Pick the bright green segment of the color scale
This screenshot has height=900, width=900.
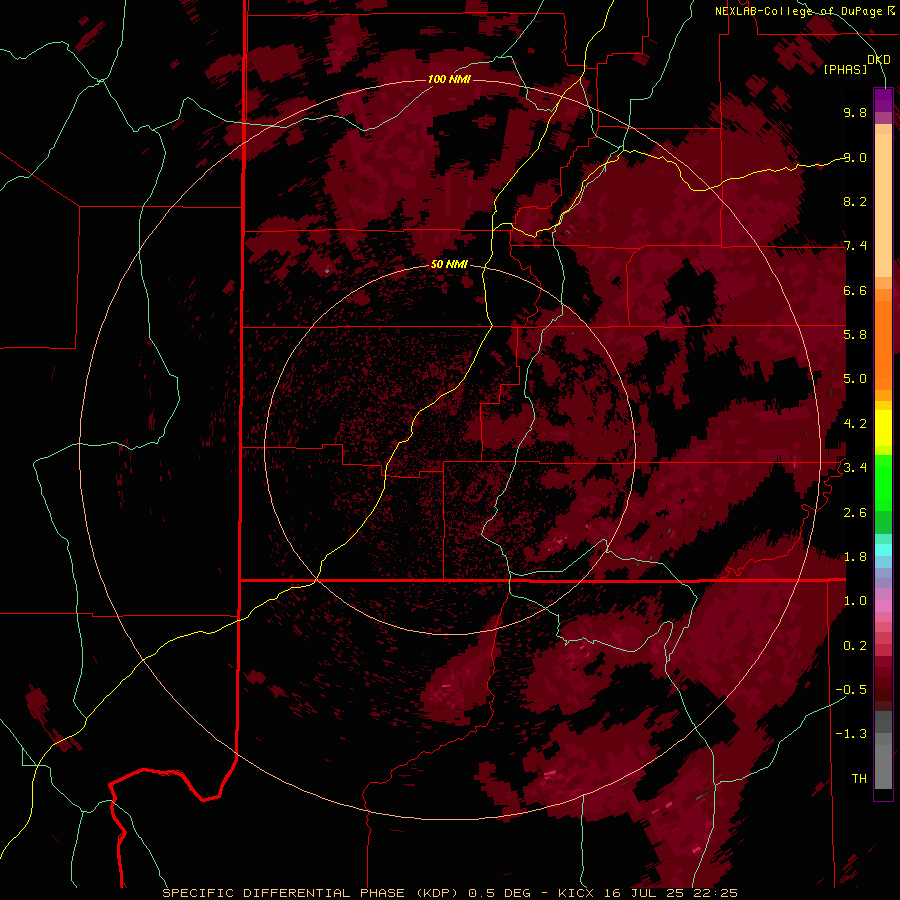click(883, 483)
